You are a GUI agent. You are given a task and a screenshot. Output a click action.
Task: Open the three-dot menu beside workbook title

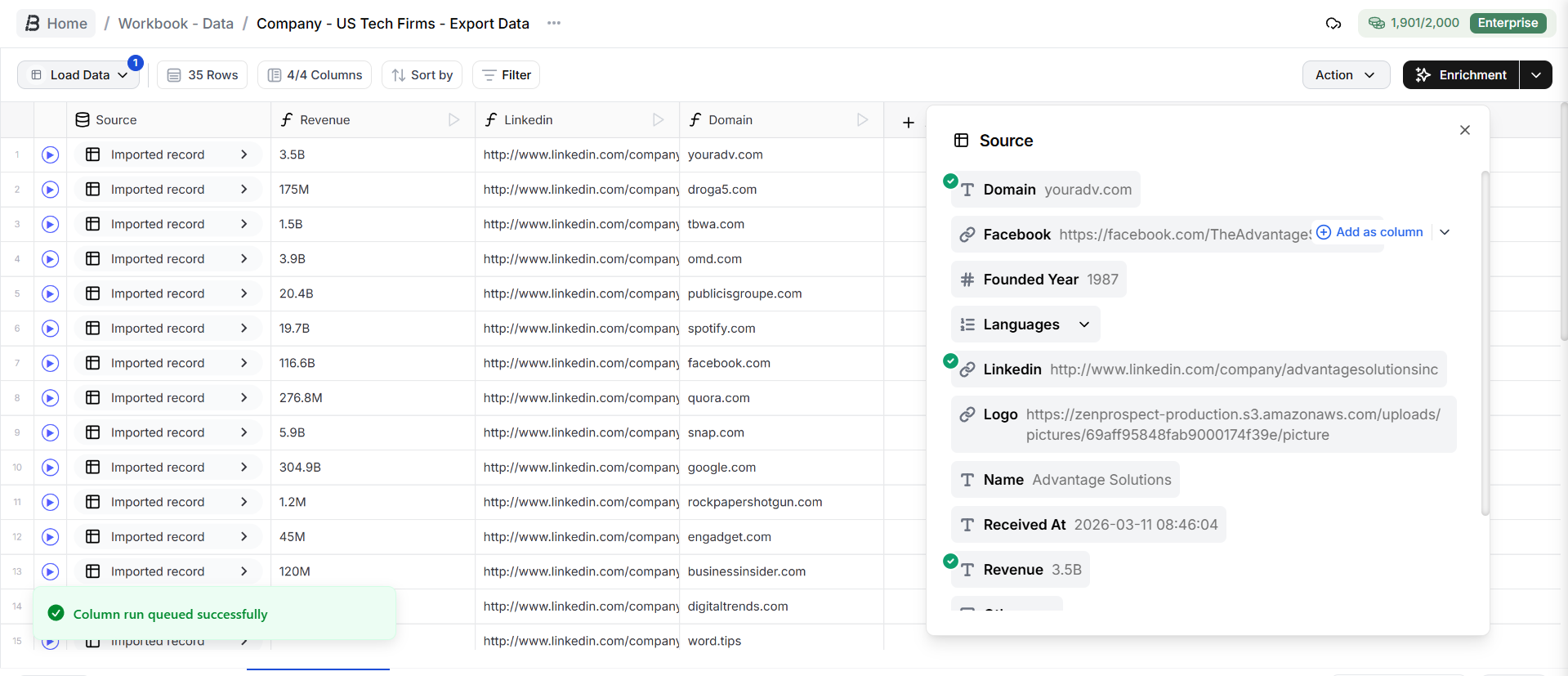tap(554, 23)
